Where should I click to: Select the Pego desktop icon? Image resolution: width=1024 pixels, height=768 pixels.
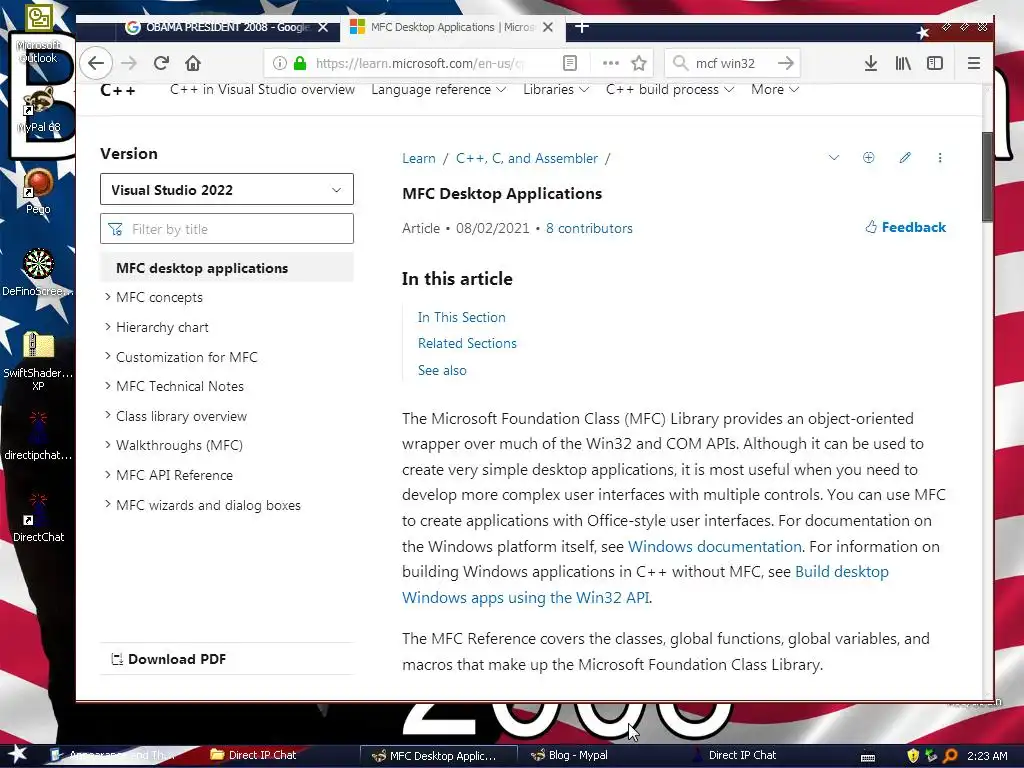click(x=39, y=191)
